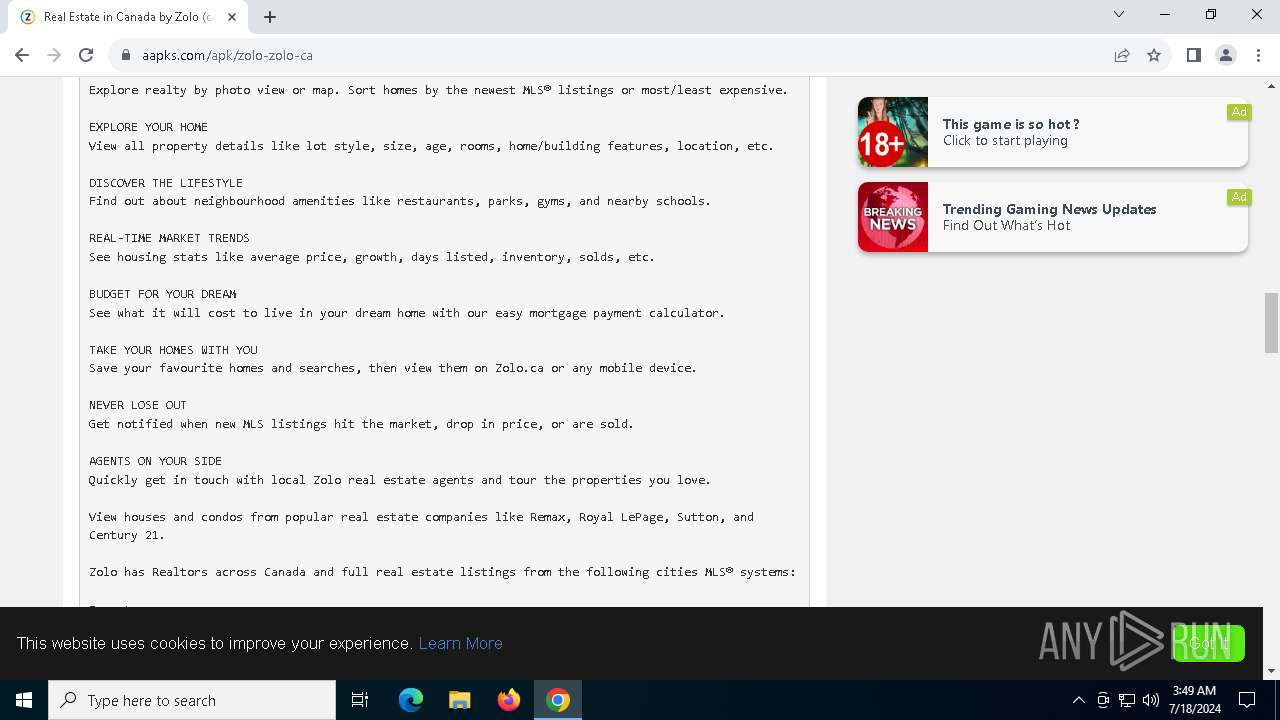
Task: Click the 'TAKE YOUR HOMES WITH YOU' heading
Action: (x=173, y=350)
